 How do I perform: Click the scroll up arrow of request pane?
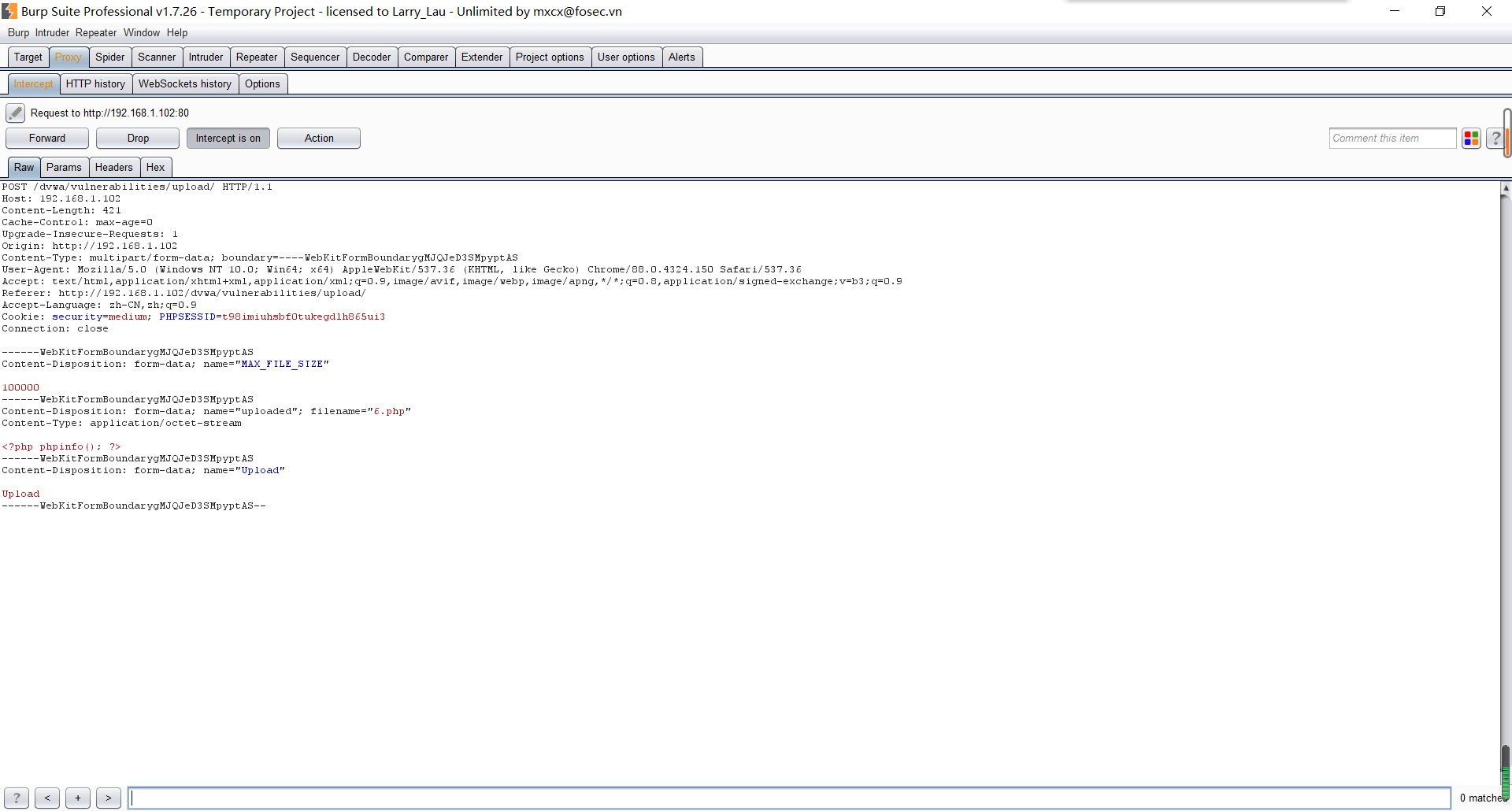pyautogui.click(x=1505, y=188)
